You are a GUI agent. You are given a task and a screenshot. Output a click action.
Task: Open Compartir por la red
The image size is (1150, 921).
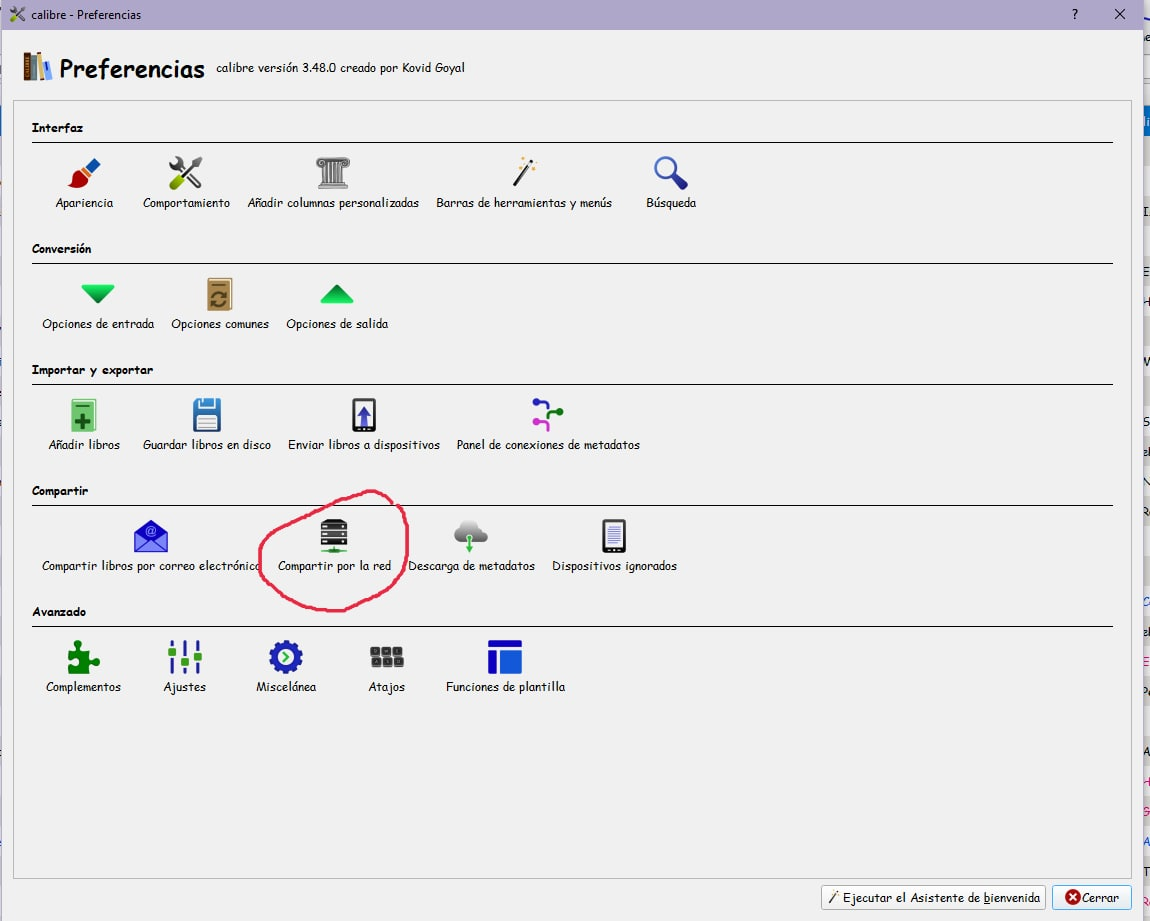(x=334, y=546)
